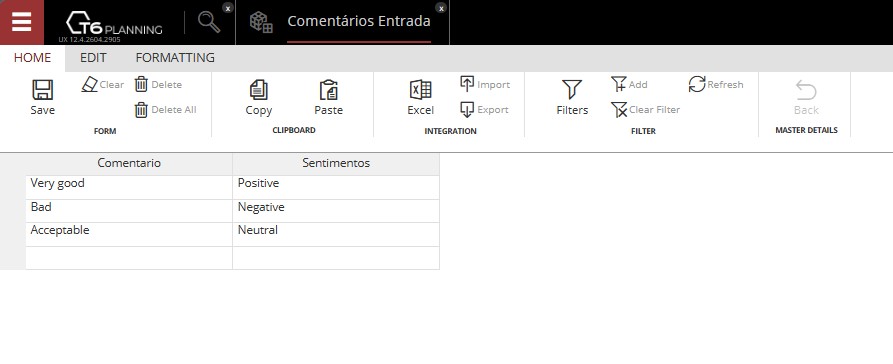Click the cube icon beside Comentários Entrada

pyautogui.click(x=261, y=22)
